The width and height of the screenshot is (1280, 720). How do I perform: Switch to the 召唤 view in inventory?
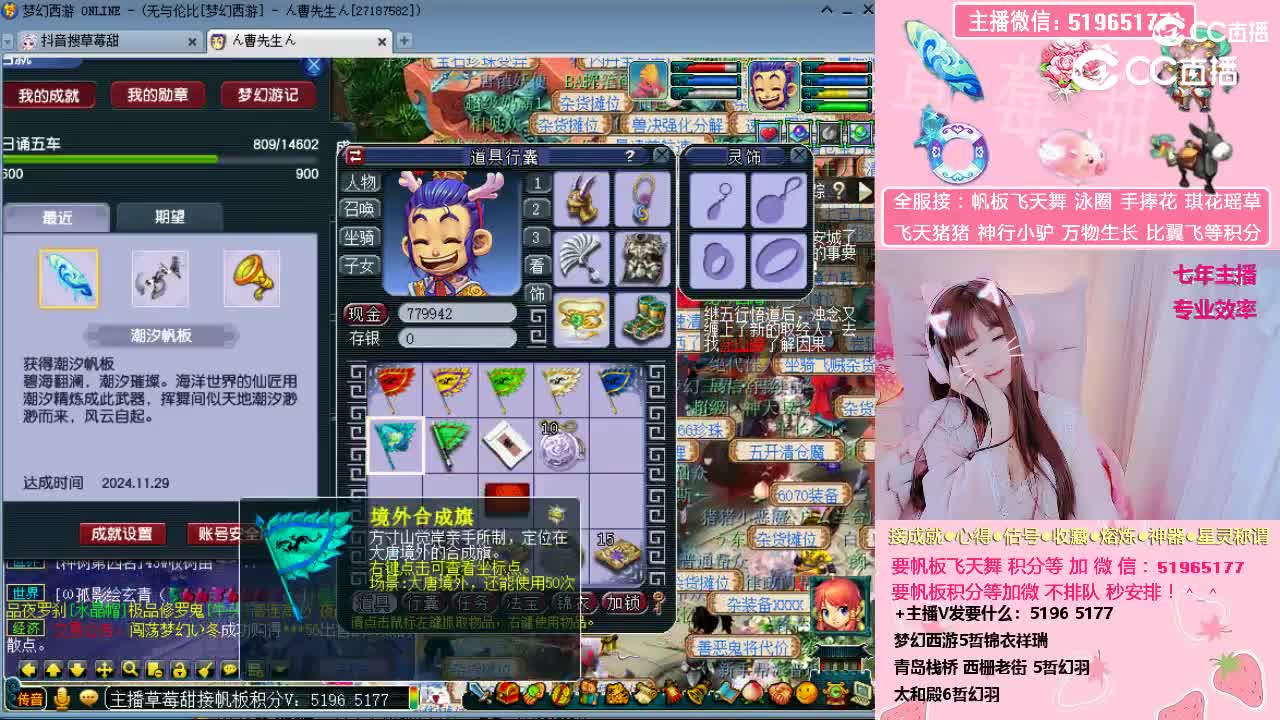point(360,209)
